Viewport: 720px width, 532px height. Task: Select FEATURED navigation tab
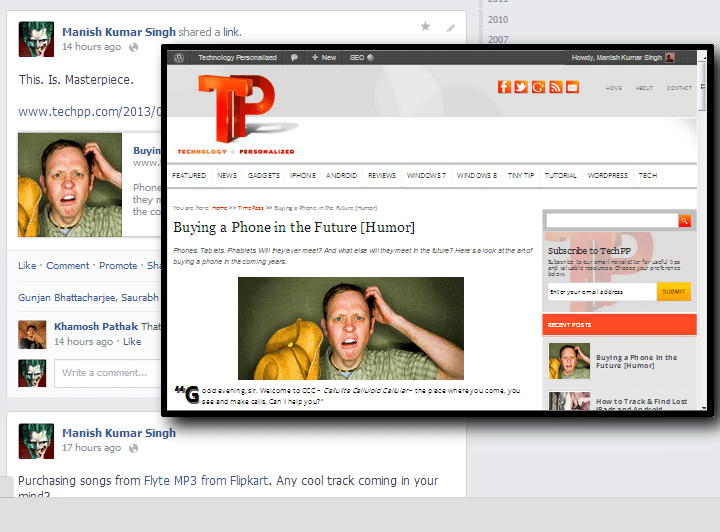pyautogui.click(x=189, y=175)
